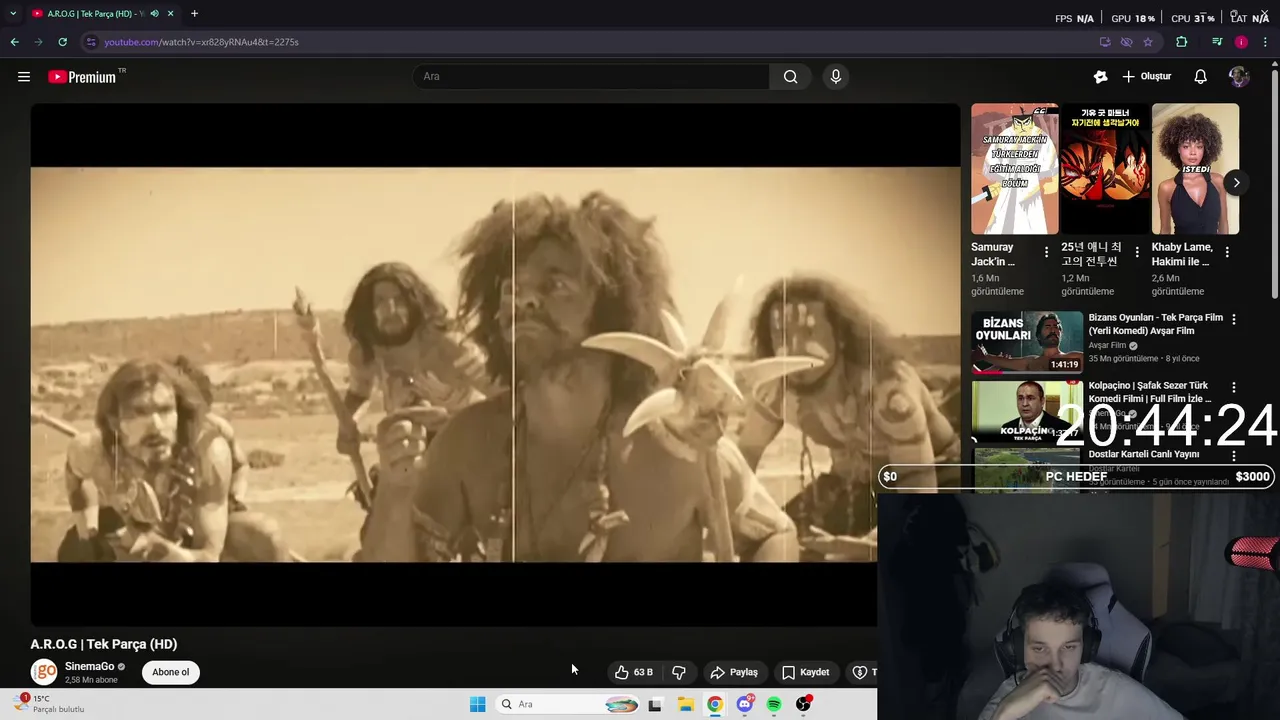1280x720 pixels.
Task: Dislike the video with the thumbs-down icon
Action: tap(679, 672)
